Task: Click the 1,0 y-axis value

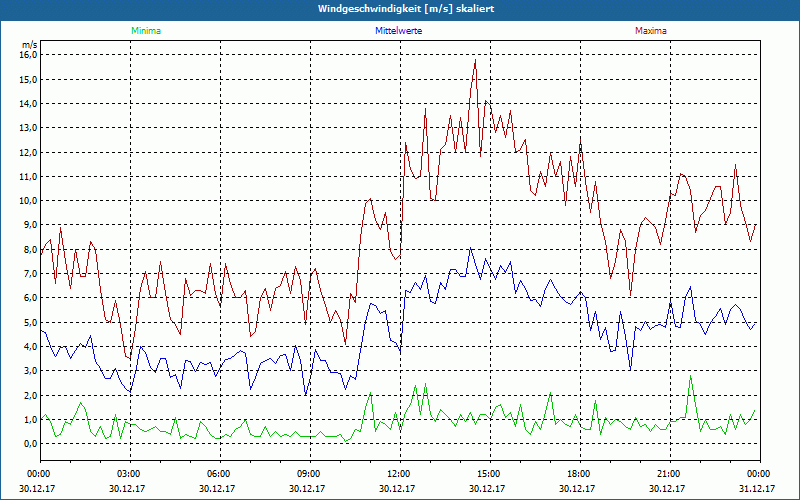Action: (31, 419)
